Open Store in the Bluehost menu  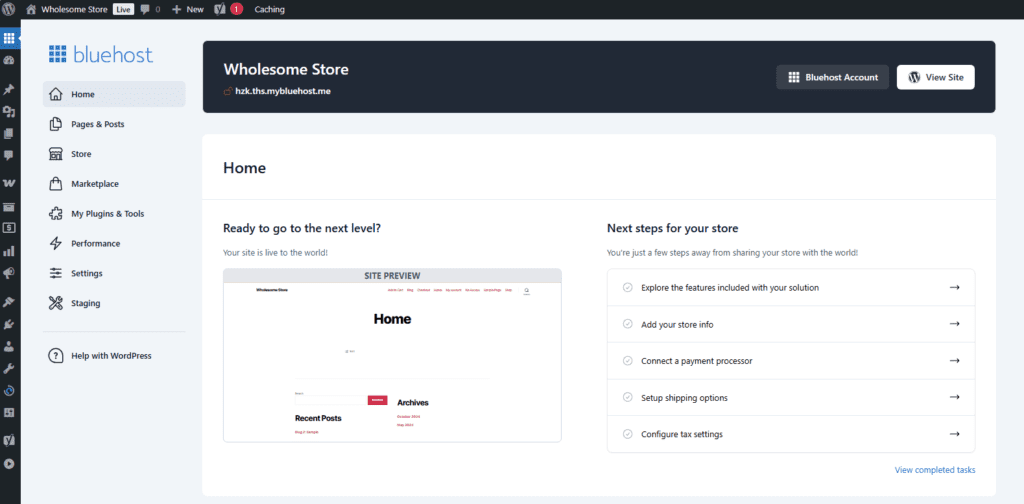click(114, 154)
